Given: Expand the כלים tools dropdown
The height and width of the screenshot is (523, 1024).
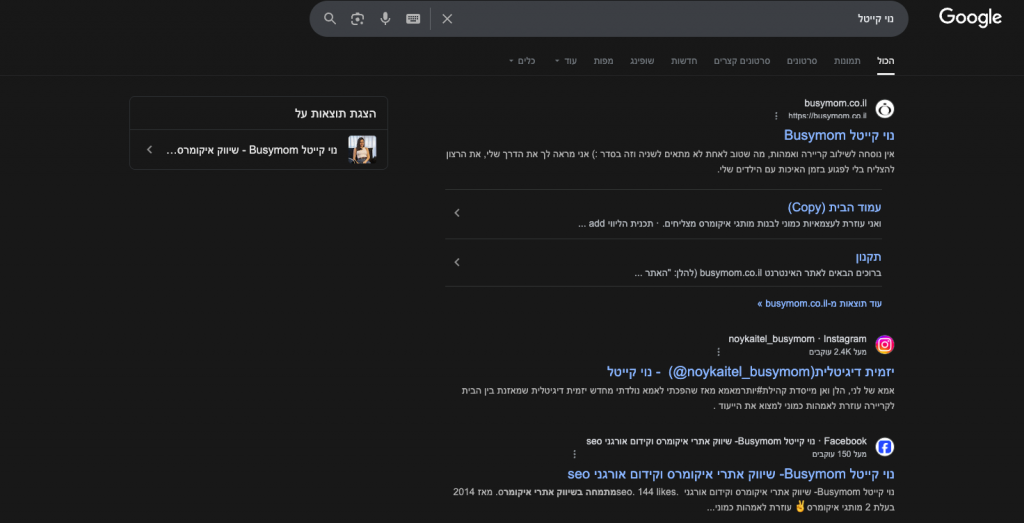Looking at the screenshot, I should 522,61.
